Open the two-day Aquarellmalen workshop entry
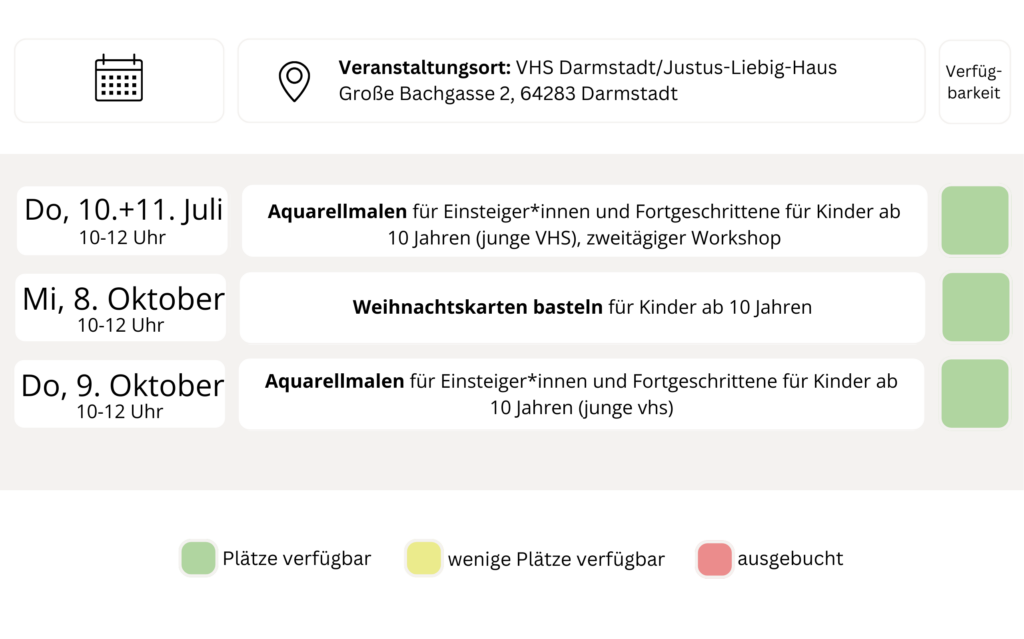 pyautogui.click(x=584, y=221)
